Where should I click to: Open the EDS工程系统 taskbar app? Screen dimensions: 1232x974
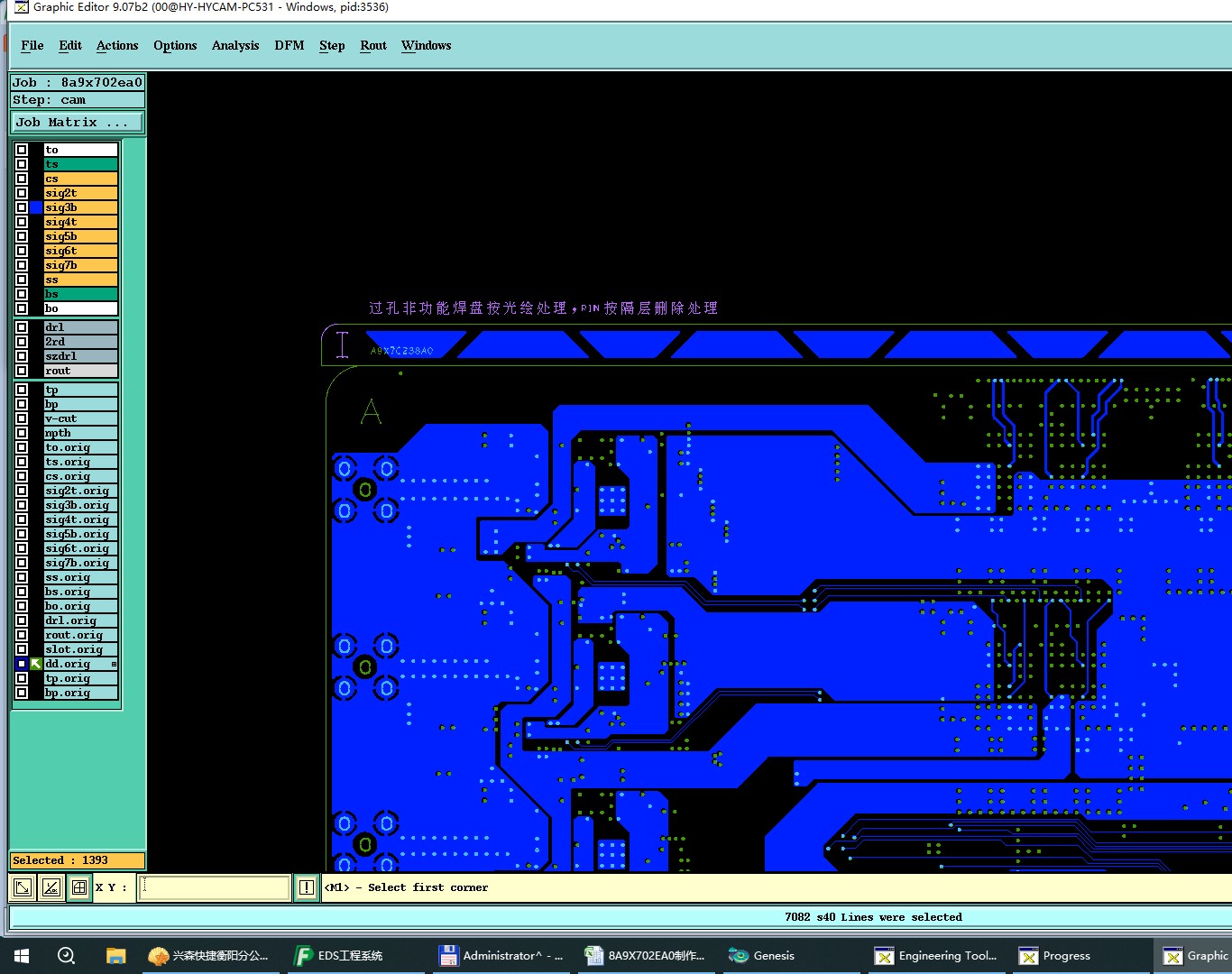339,956
